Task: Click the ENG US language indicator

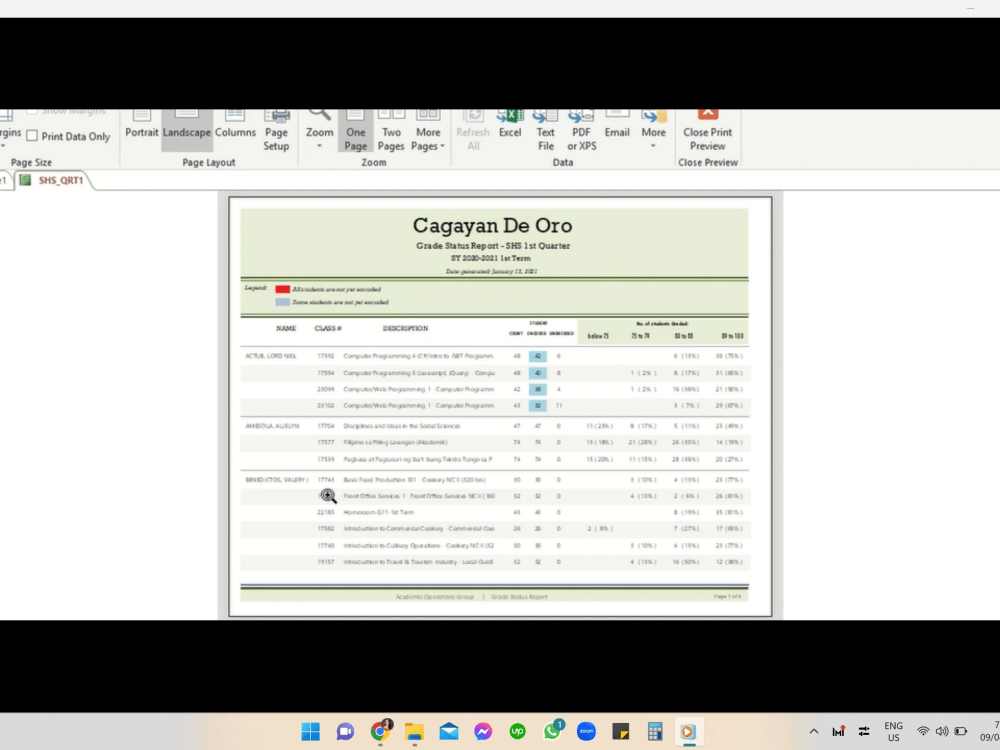Action: pyautogui.click(x=893, y=732)
